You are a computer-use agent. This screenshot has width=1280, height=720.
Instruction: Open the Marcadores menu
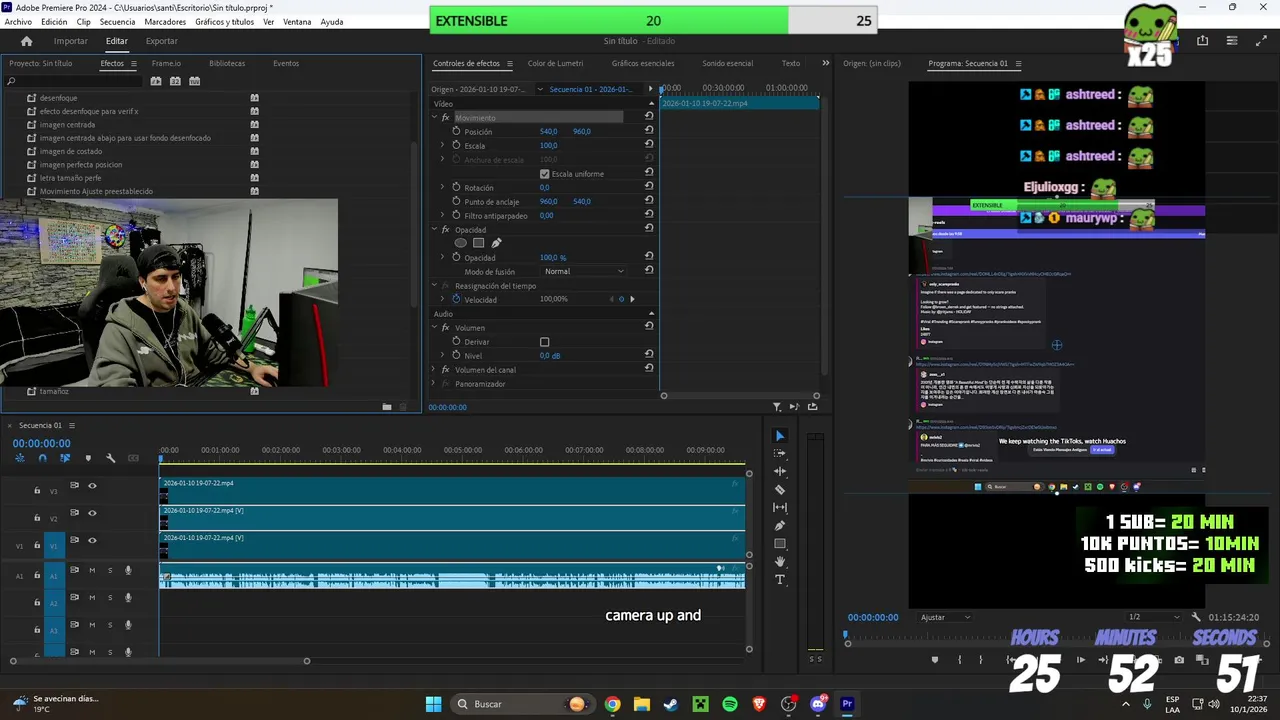(165, 22)
